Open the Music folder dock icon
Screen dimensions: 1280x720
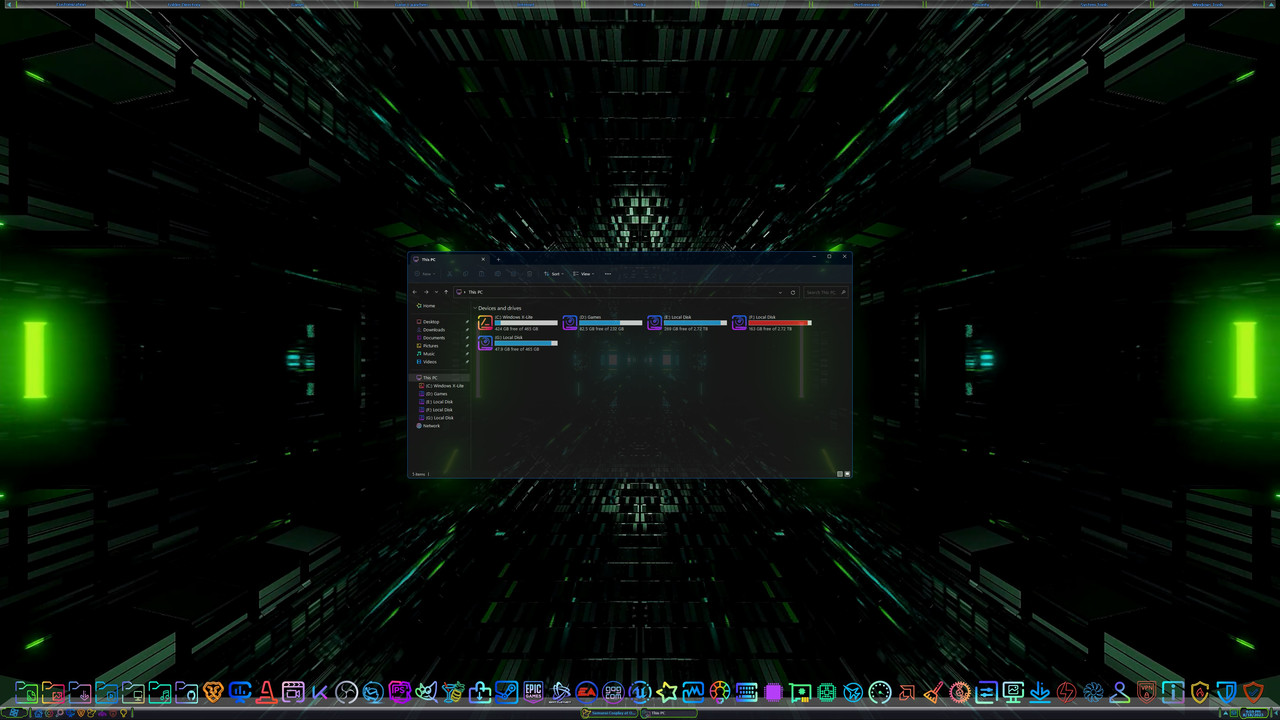(x=160, y=691)
